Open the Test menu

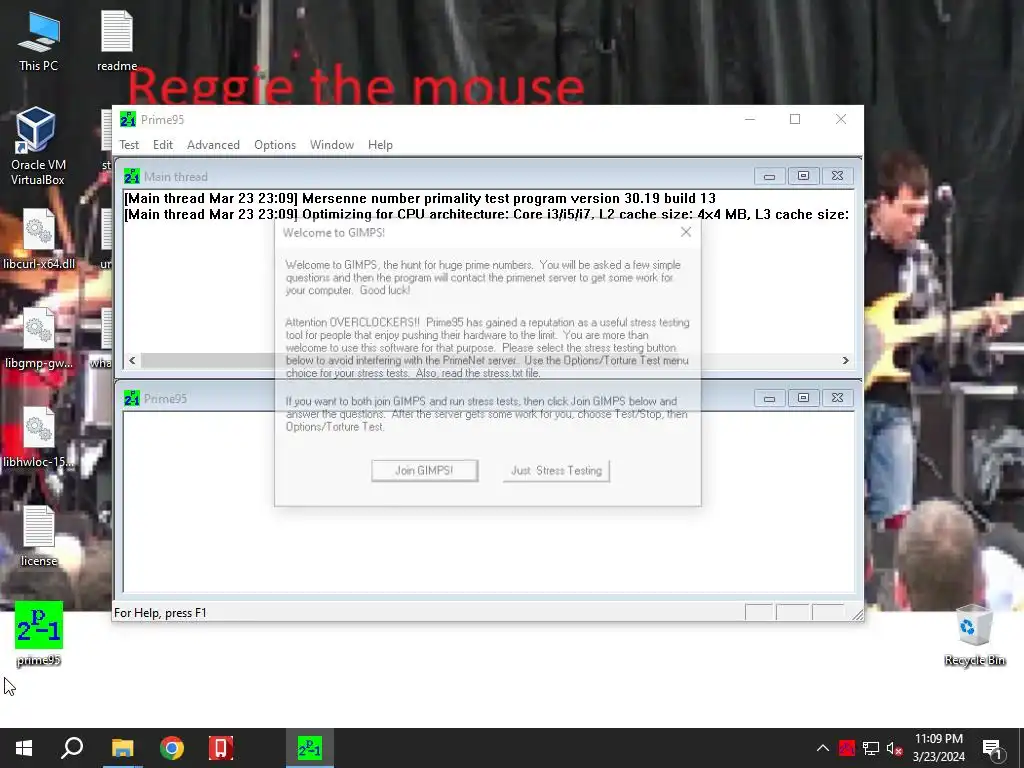click(x=129, y=145)
